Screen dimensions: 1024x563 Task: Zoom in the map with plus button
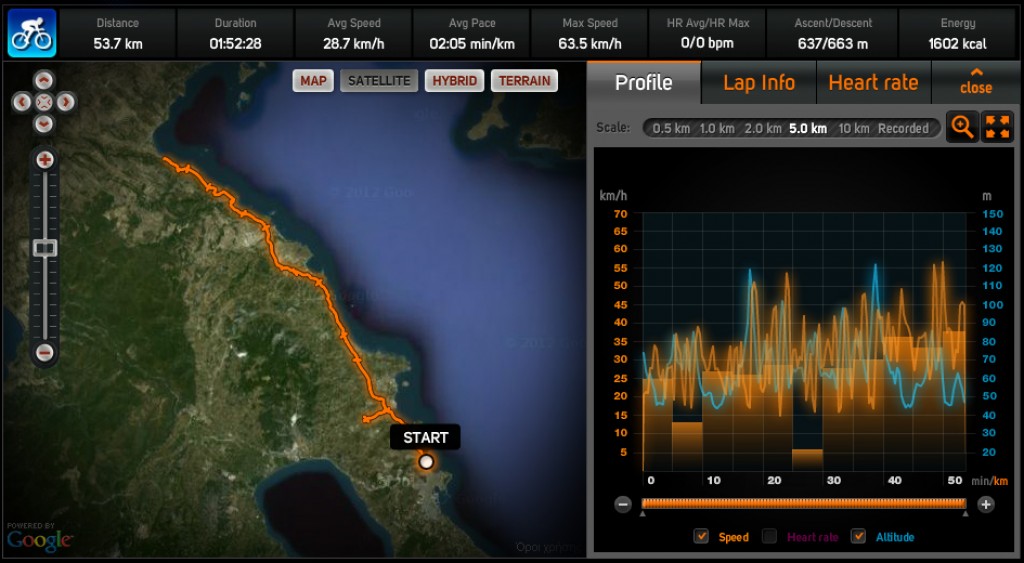click(44, 159)
